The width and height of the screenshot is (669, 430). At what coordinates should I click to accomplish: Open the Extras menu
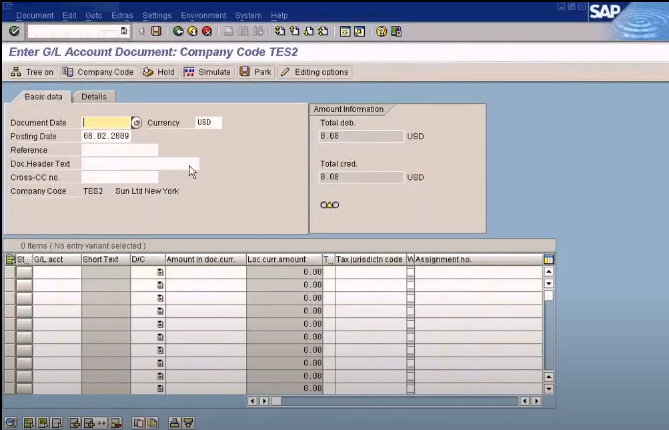[122, 15]
